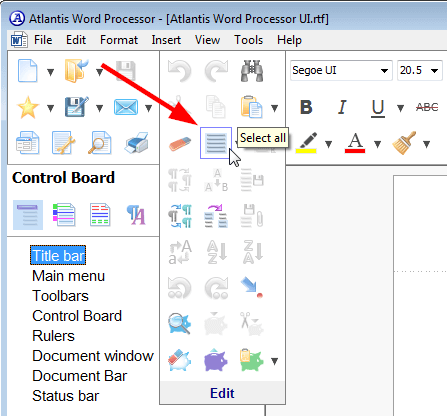This screenshot has width=447, height=416.
Task: Toggle Italic formatting
Action: 342,107
